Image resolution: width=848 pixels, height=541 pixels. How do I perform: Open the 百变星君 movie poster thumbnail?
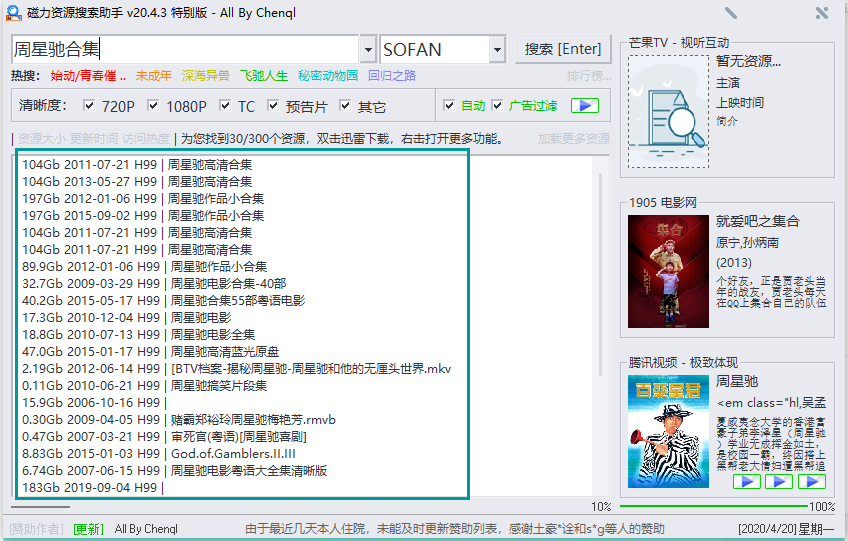668,432
